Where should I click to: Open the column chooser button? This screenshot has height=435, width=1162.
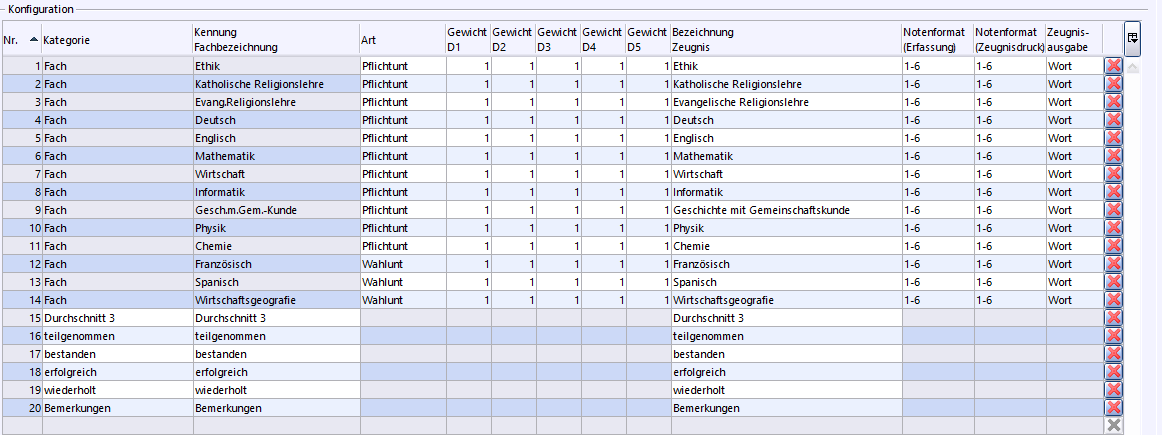pos(1132,37)
